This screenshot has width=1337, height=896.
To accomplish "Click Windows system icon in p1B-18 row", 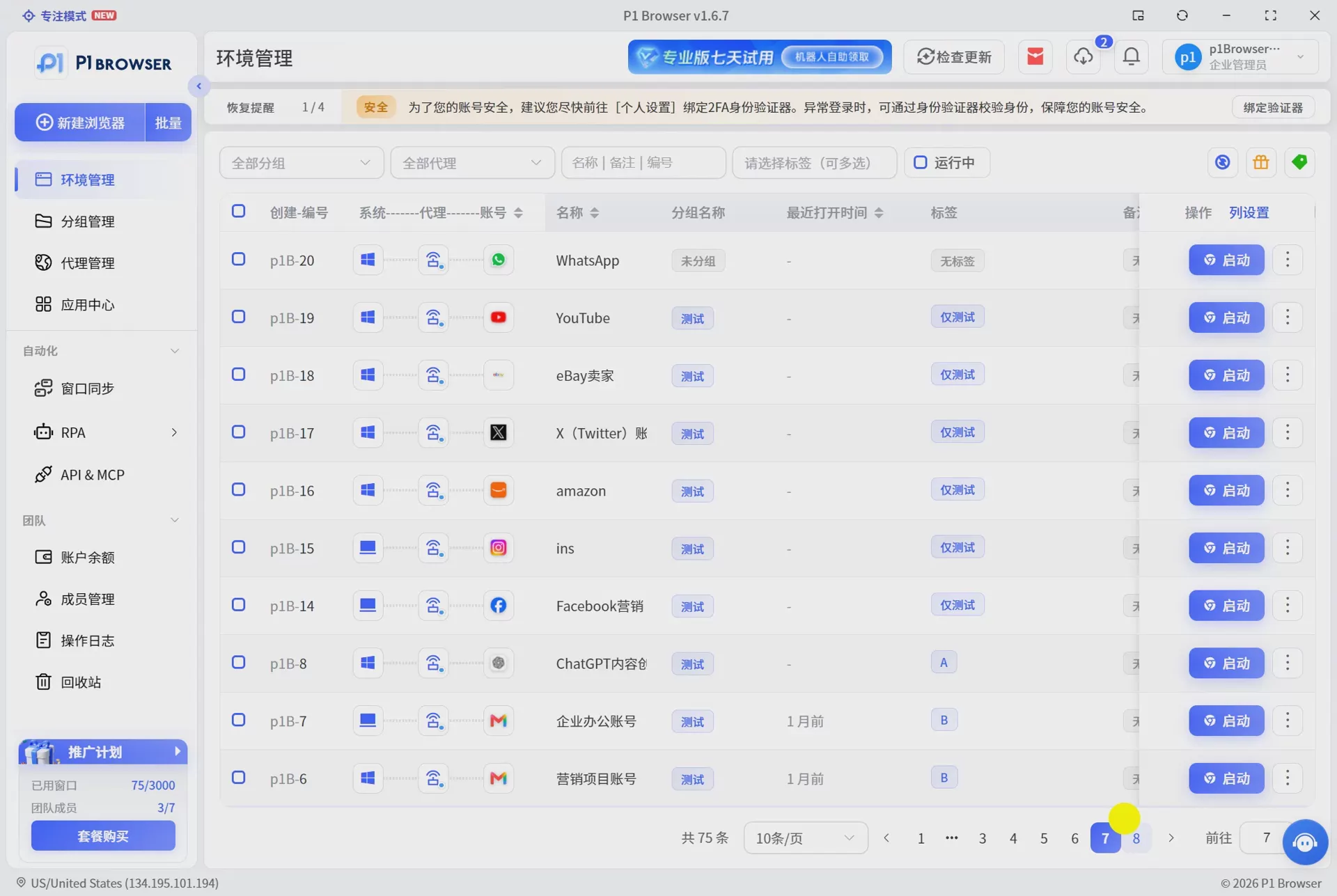I will tap(368, 376).
